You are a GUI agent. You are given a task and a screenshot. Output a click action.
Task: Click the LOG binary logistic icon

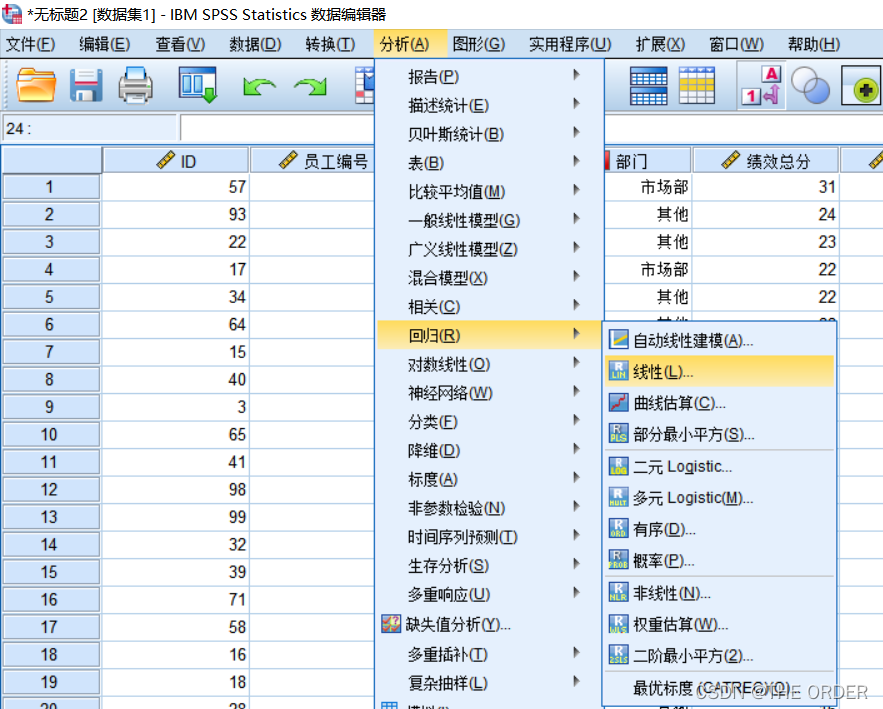click(618, 466)
